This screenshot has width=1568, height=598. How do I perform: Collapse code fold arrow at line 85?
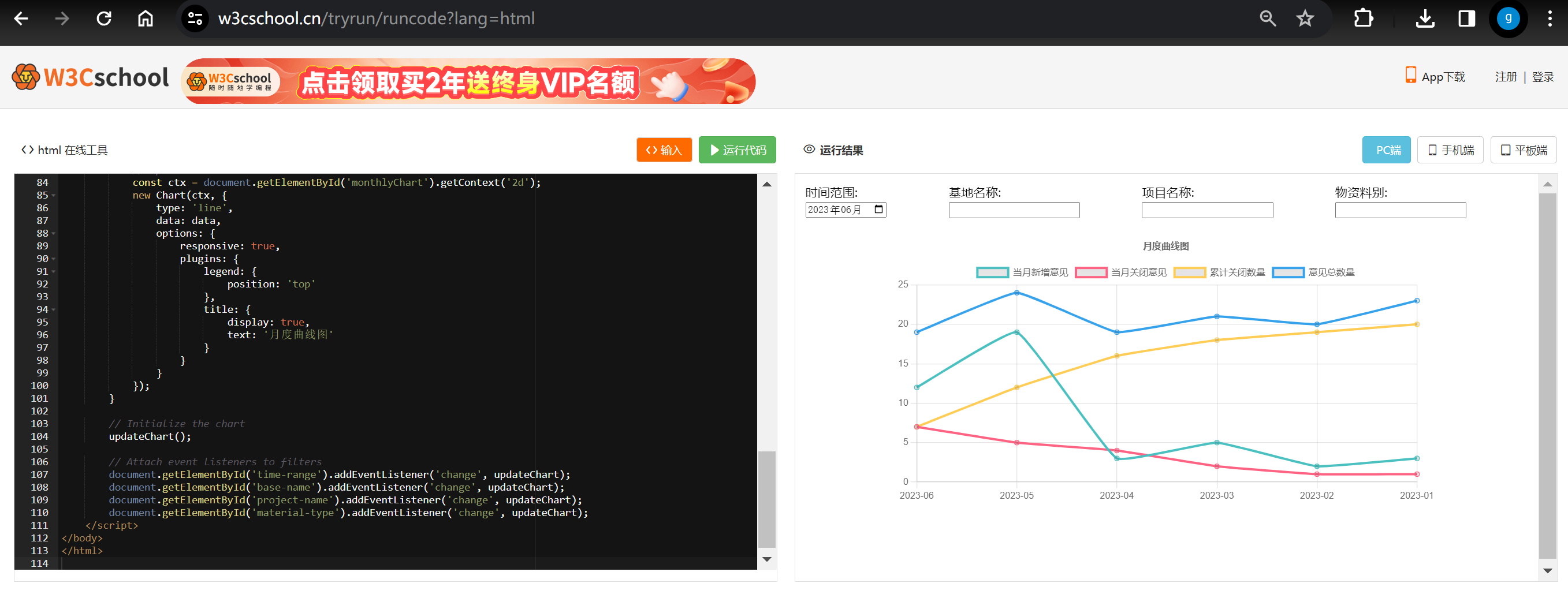54,196
